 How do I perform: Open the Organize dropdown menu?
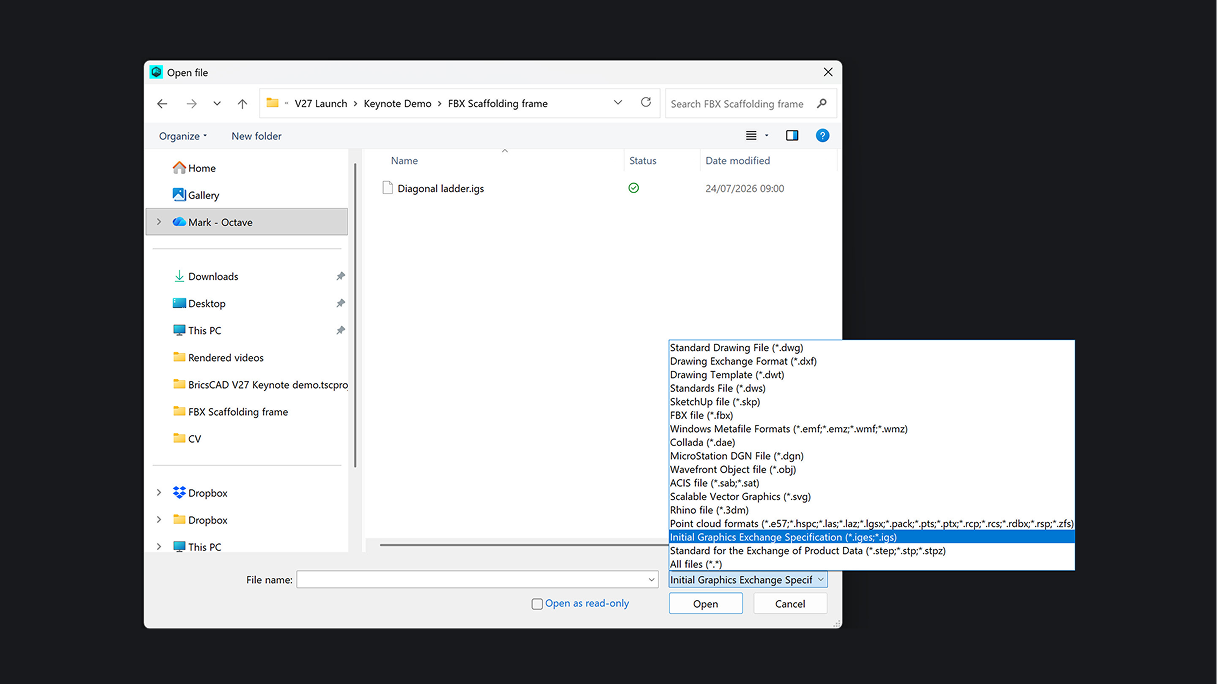[183, 136]
